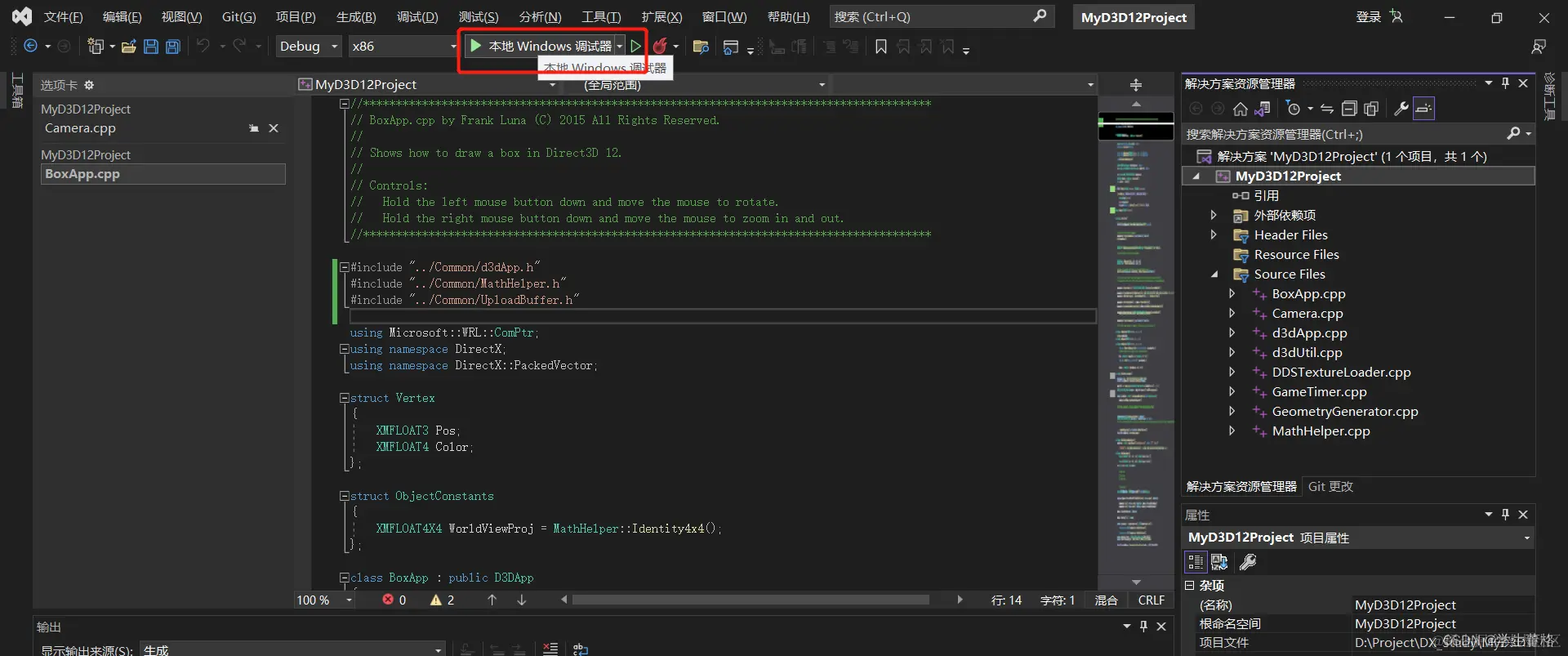The height and width of the screenshot is (656, 1568).
Task: Click the Home icon in Solution Explorer
Action: [1240, 109]
